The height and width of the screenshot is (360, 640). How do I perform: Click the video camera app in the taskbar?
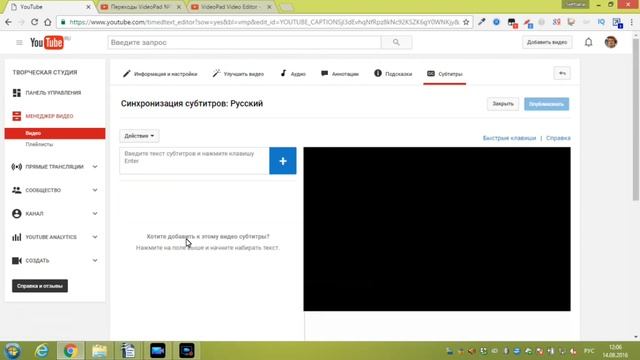click(157, 351)
